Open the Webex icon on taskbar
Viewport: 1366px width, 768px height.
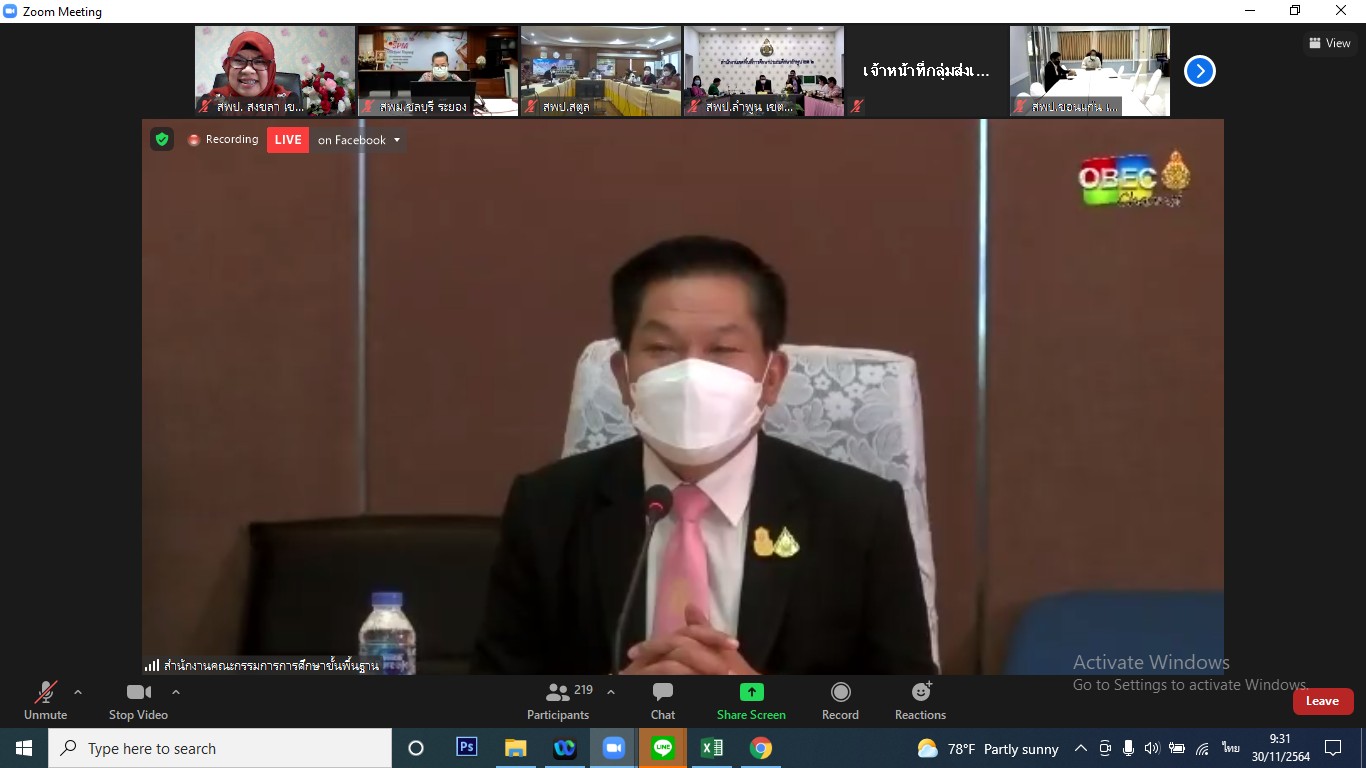pyautogui.click(x=565, y=748)
